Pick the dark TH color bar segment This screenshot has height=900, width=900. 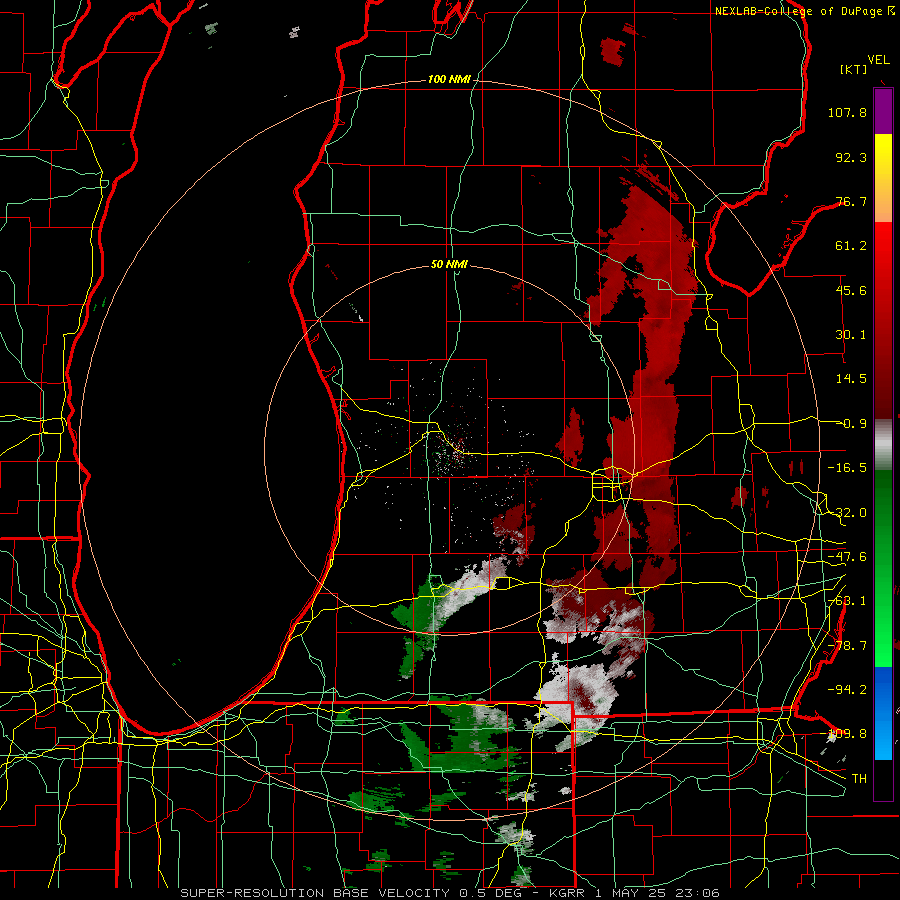click(883, 779)
